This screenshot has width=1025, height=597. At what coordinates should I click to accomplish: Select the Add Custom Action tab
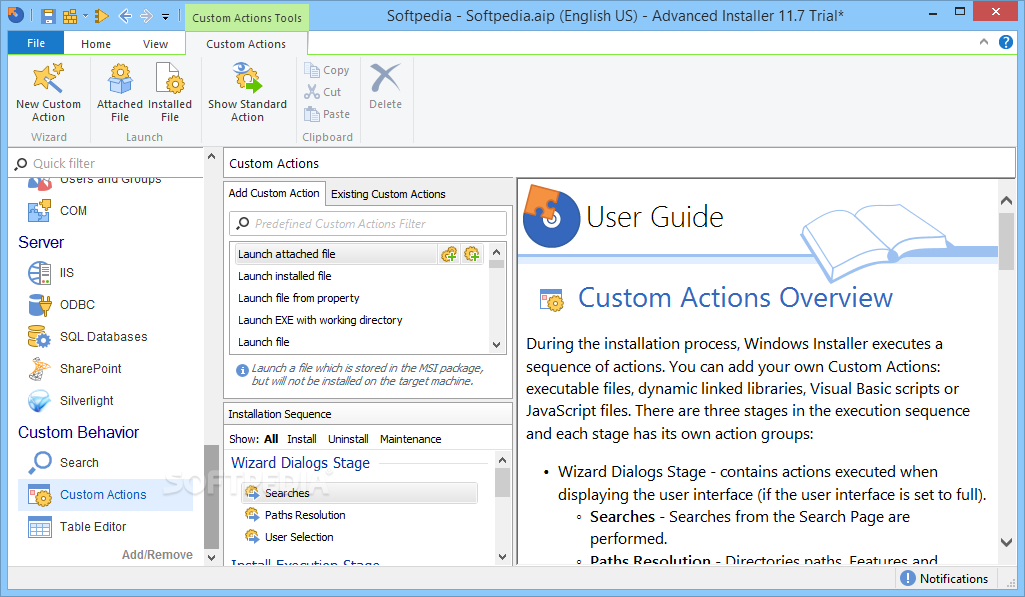274,193
